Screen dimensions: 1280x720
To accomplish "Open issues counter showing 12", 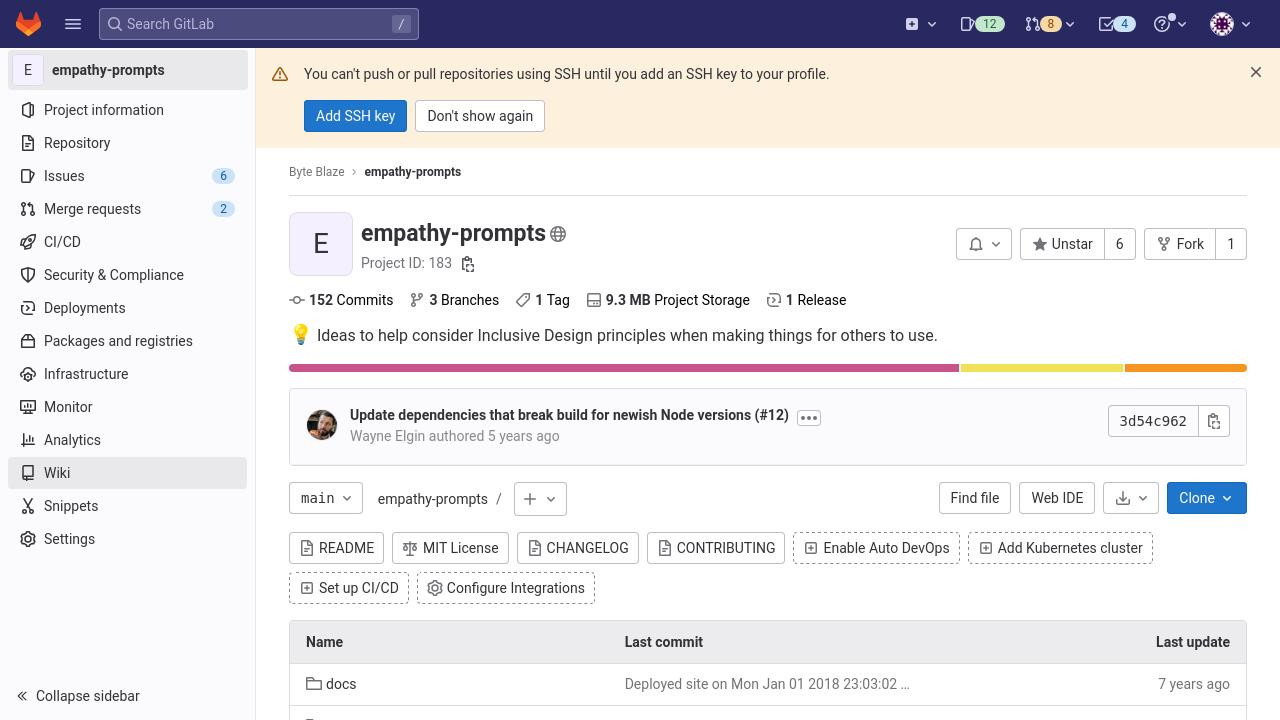I will click(x=981, y=24).
